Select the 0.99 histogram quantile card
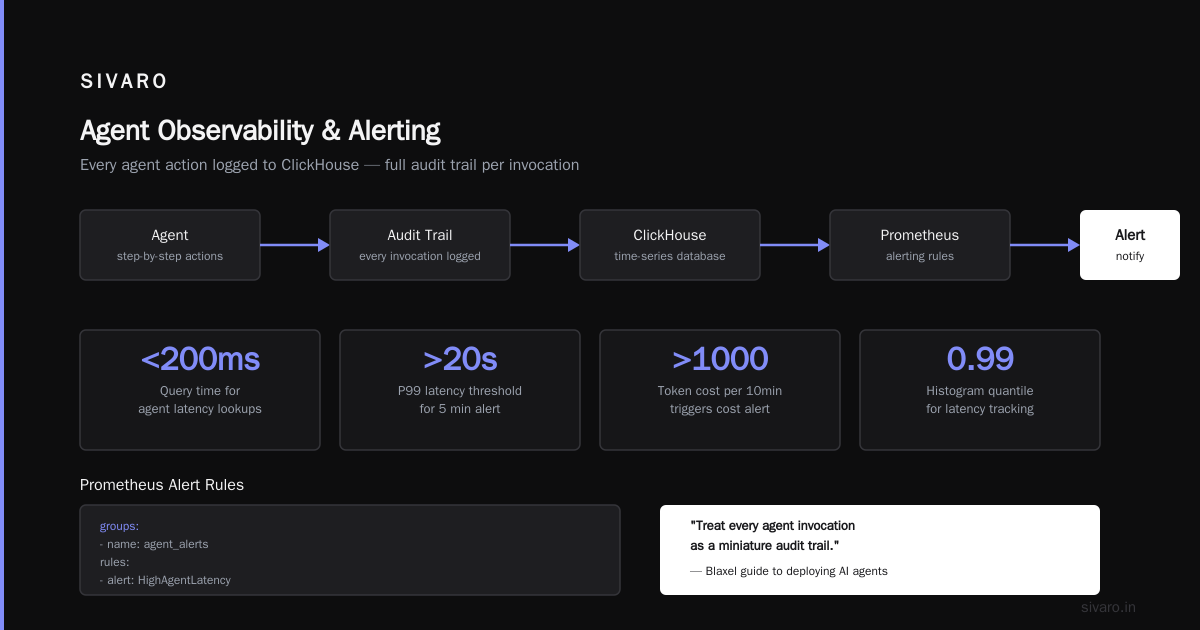1200x630 pixels. [980, 390]
